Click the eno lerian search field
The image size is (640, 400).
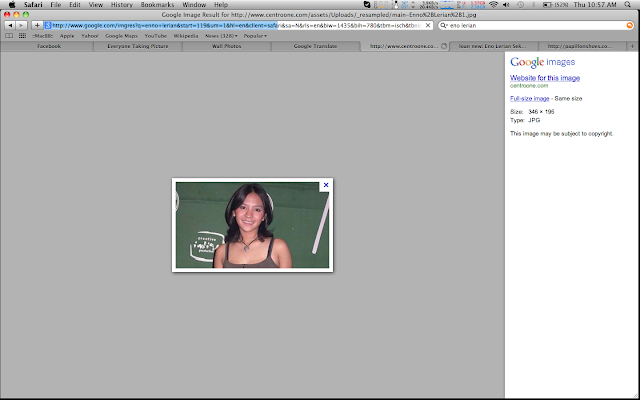tap(536, 25)
